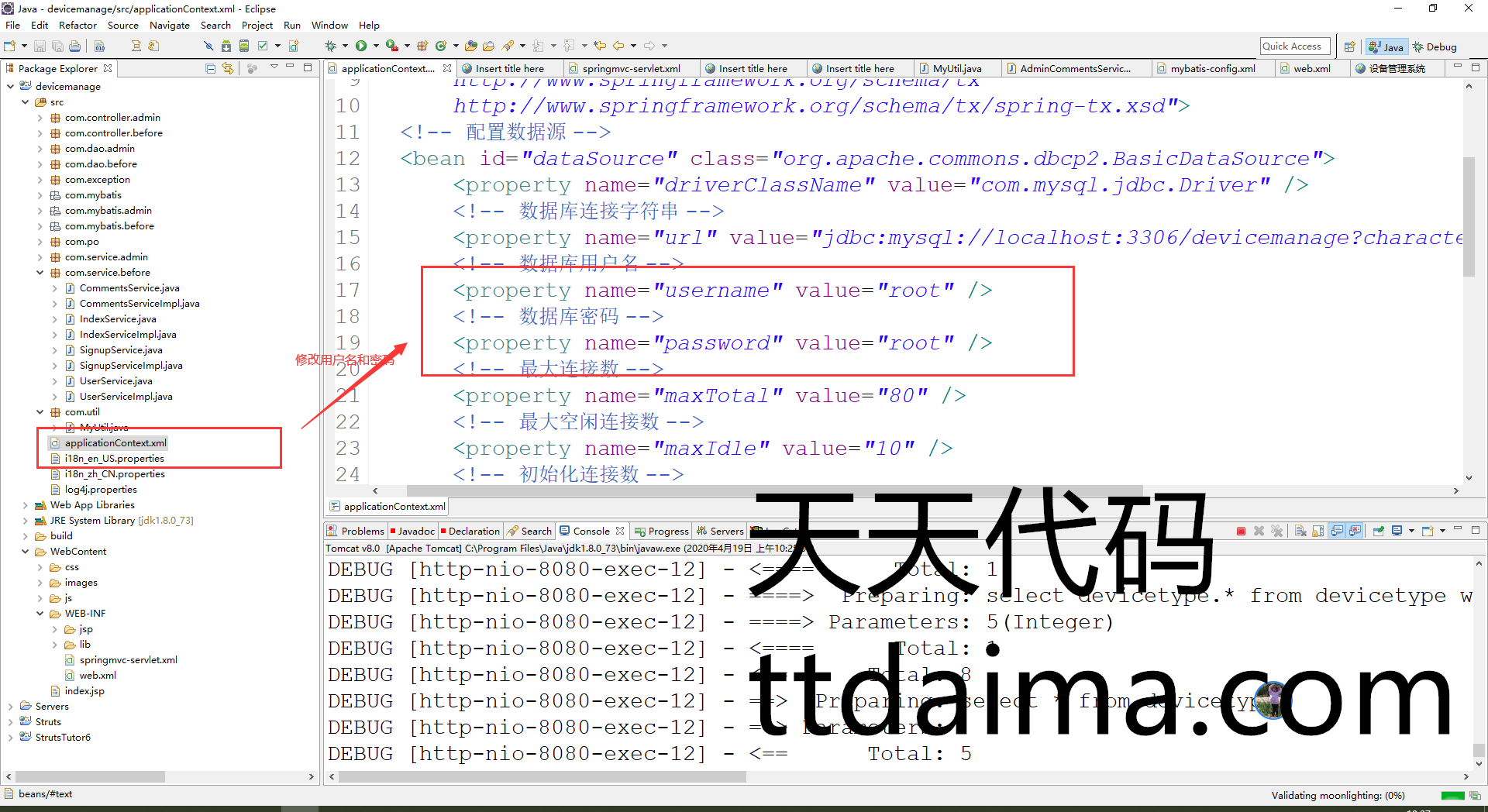Stop Tomcat with the red Terminate button

click(1241, 532)
